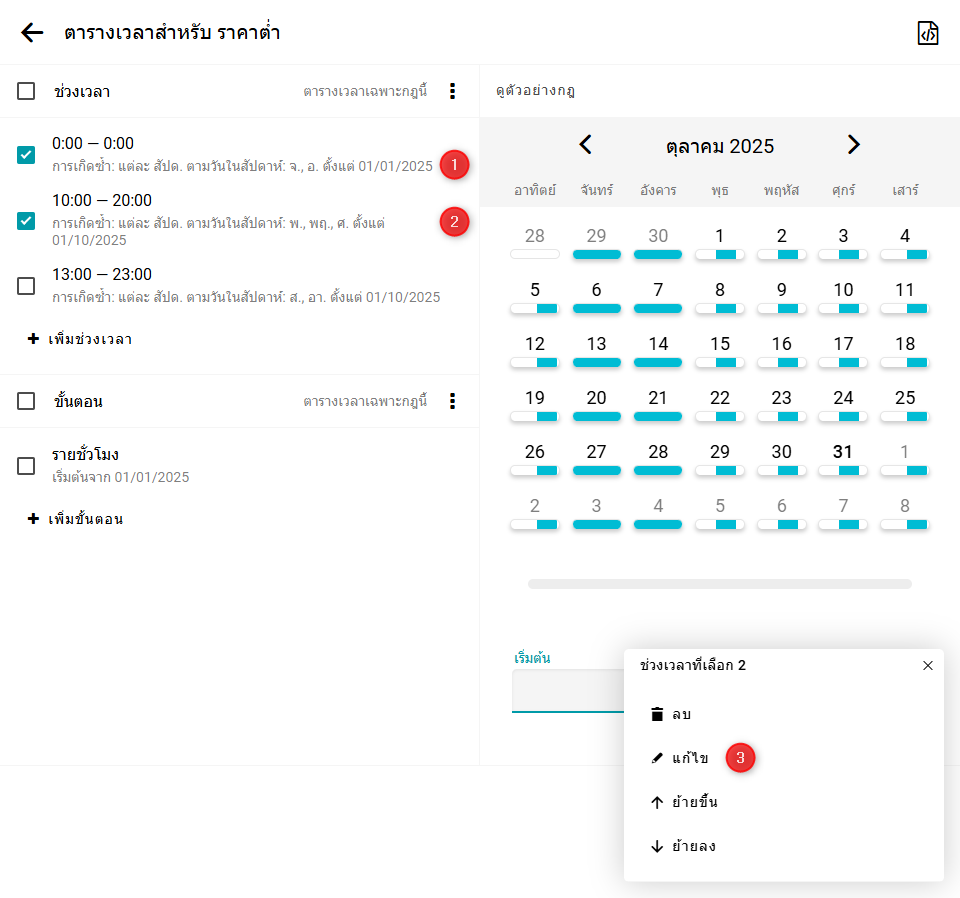Click the down arrow icon for ย้ายลง
This screenshot has height=898, width=960.
(x=657, y=846)
